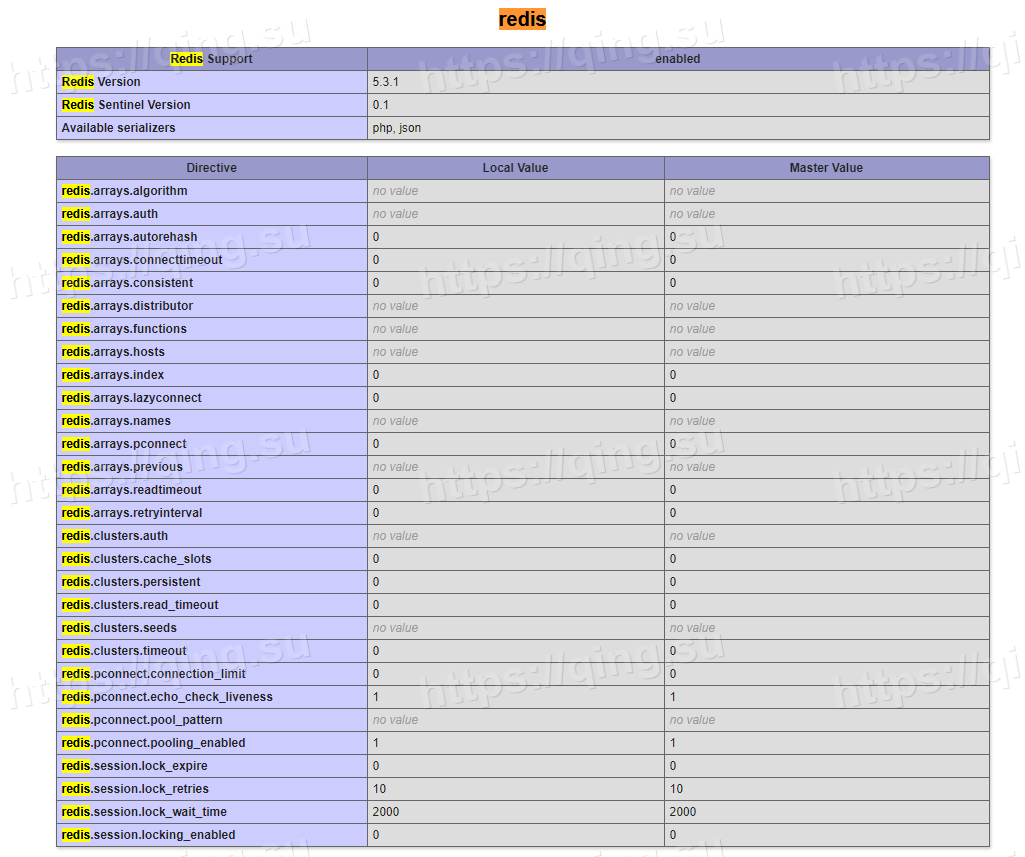Click local no value for pool_pattern

[395, 720]
